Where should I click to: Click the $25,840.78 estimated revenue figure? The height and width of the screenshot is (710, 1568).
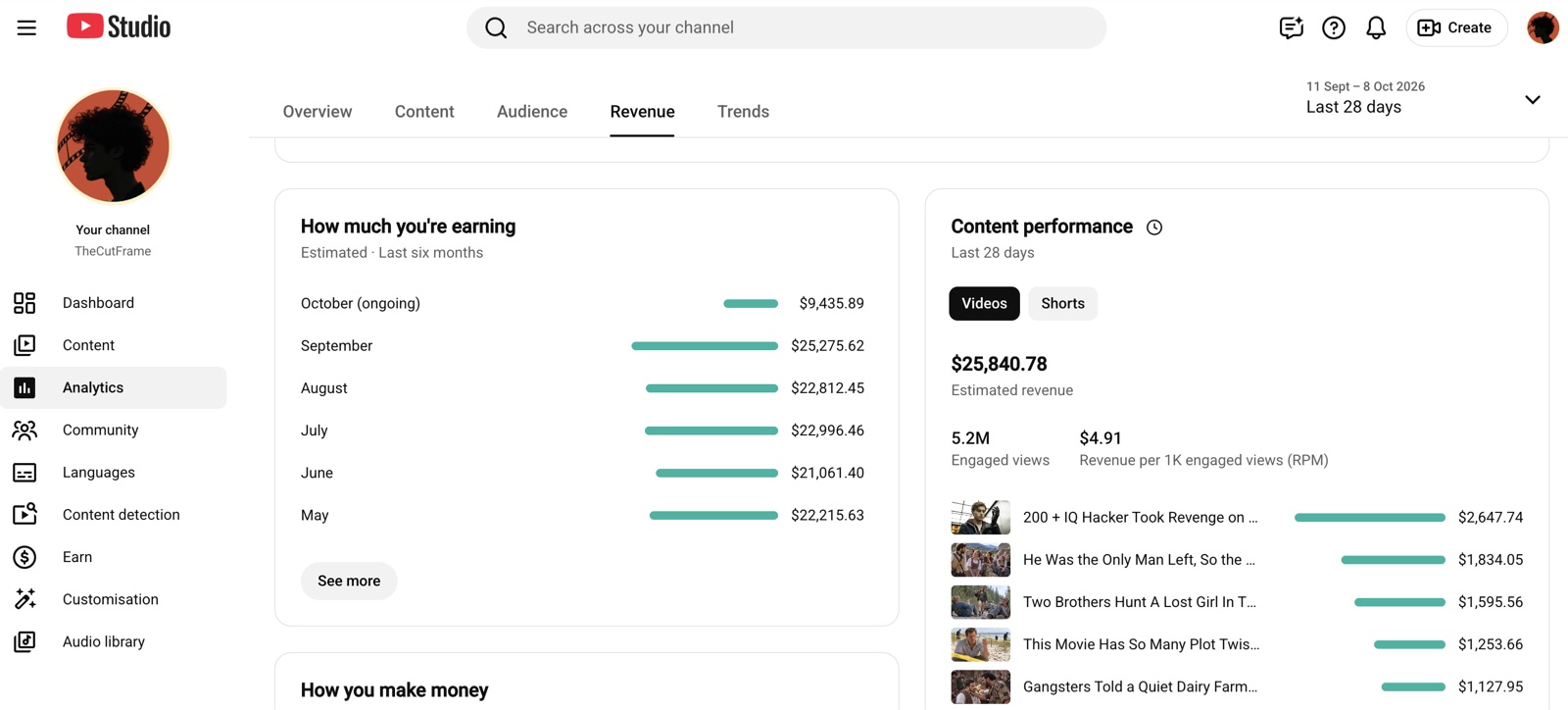click(999, 364)
